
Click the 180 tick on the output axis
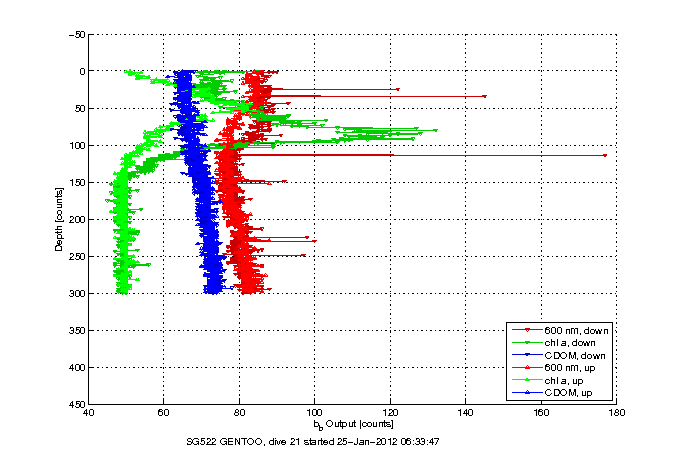(x=617, y=412)
